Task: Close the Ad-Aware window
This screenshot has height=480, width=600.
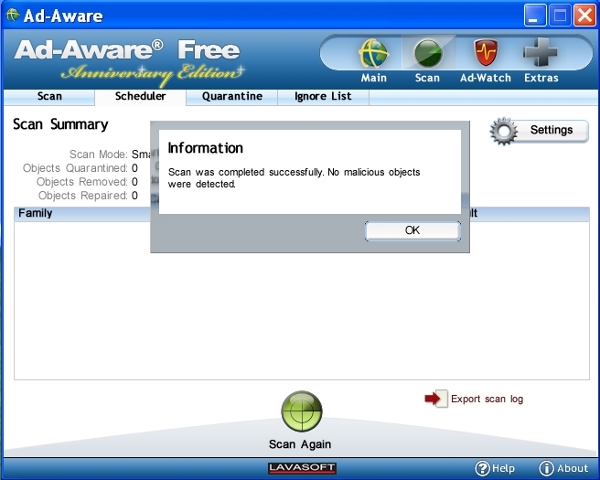Action: click(585, 15)
